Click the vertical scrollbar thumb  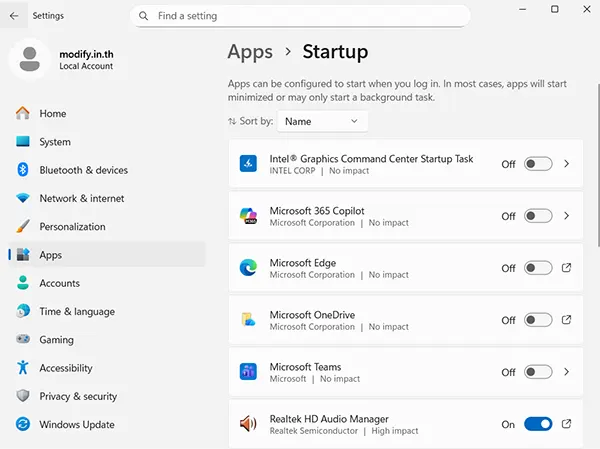pos(598,165)
